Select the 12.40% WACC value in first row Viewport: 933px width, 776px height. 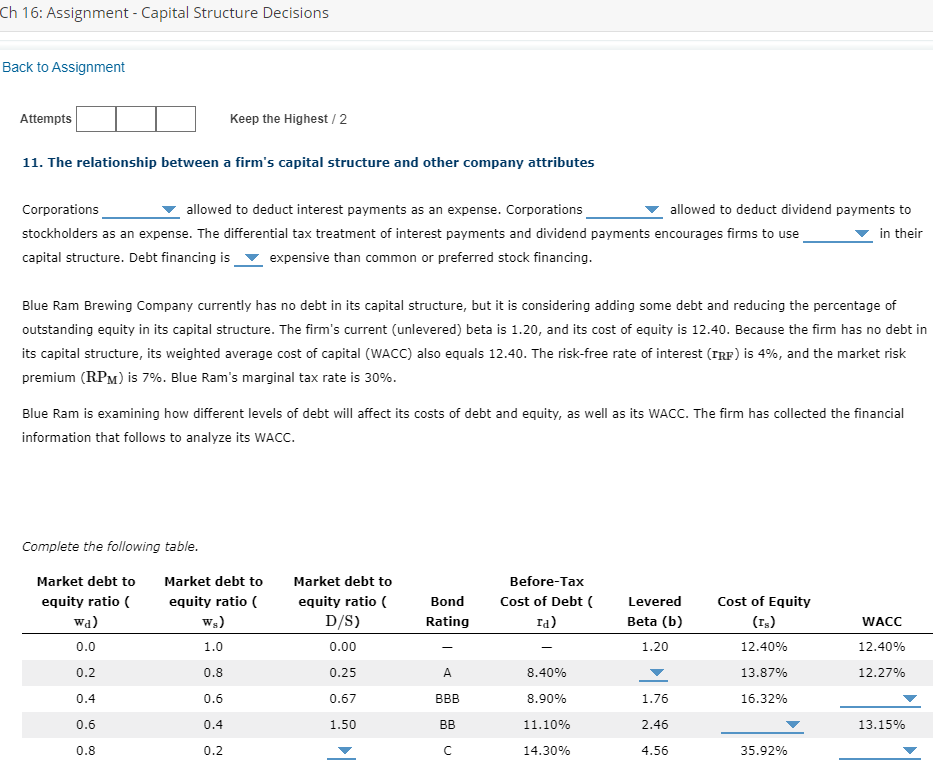882,646
